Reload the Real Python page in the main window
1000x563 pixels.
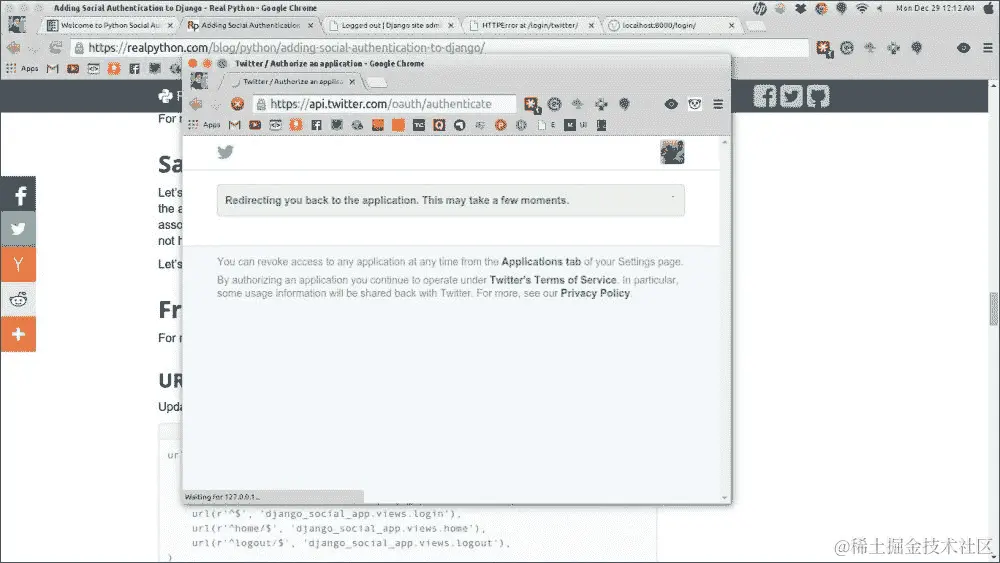[55, 48]
